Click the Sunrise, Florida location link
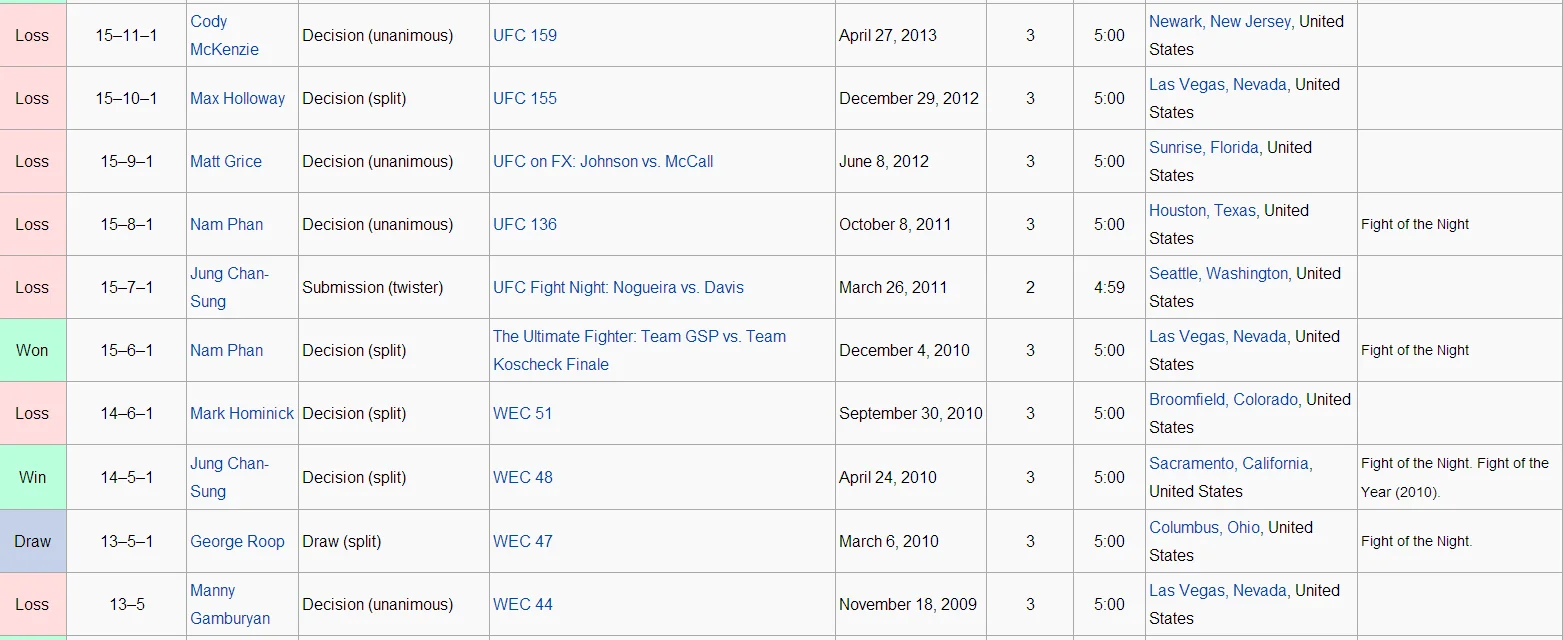This screenshot has width=1563, height=640. 1203,147
